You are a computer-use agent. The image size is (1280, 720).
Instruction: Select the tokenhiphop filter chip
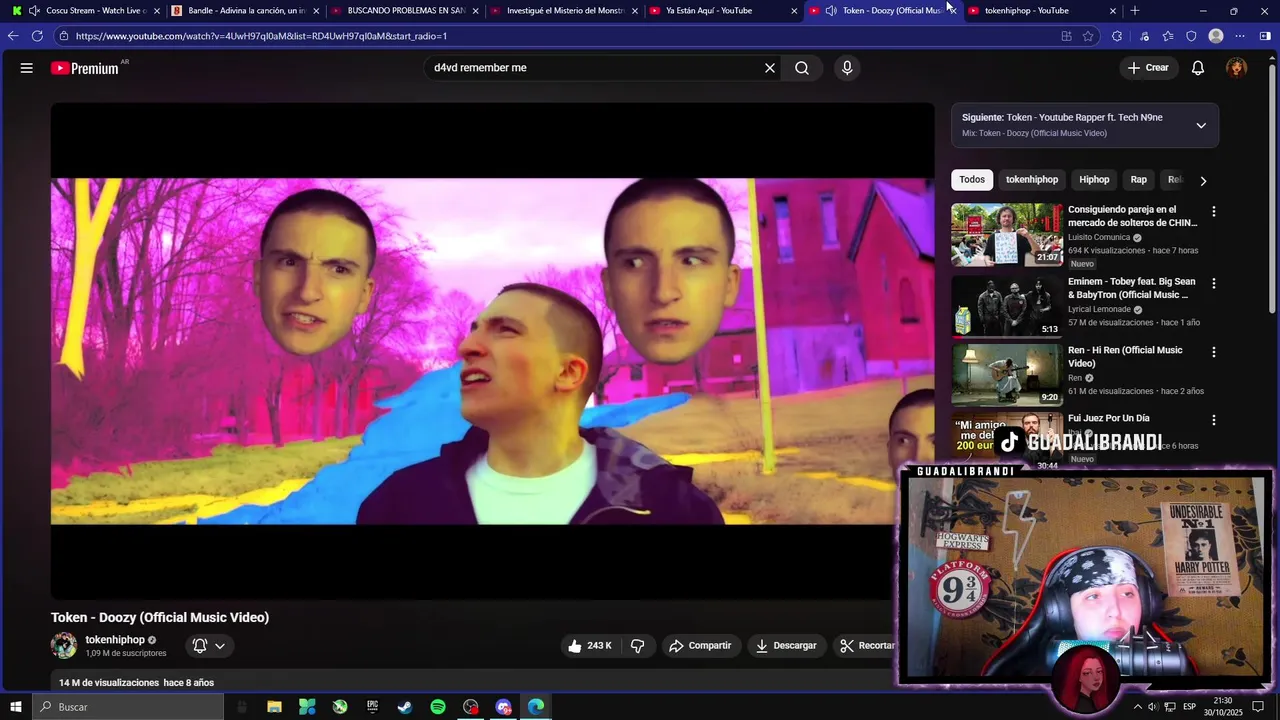1032,180
